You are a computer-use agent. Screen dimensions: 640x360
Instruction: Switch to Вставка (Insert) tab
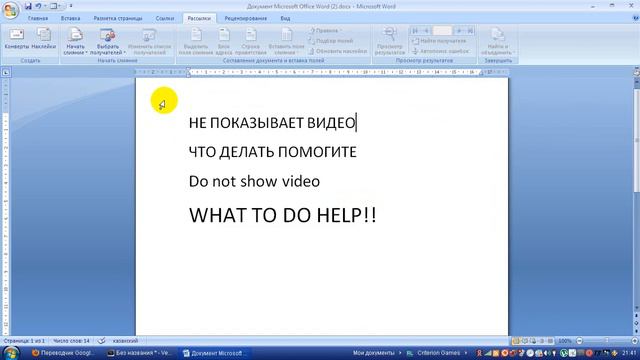pyautogui.click(x=70, y=18)
